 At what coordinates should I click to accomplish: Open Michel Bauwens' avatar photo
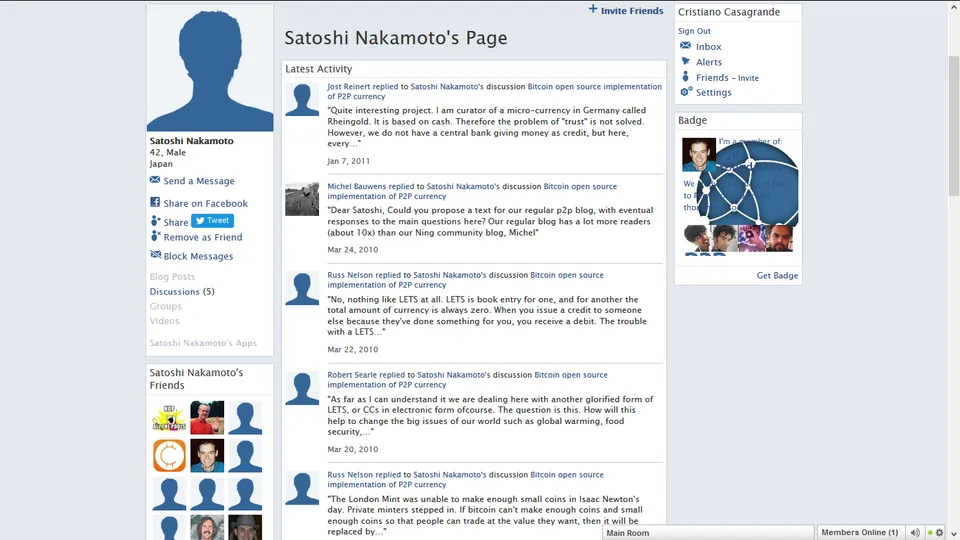tap(302, 198)
